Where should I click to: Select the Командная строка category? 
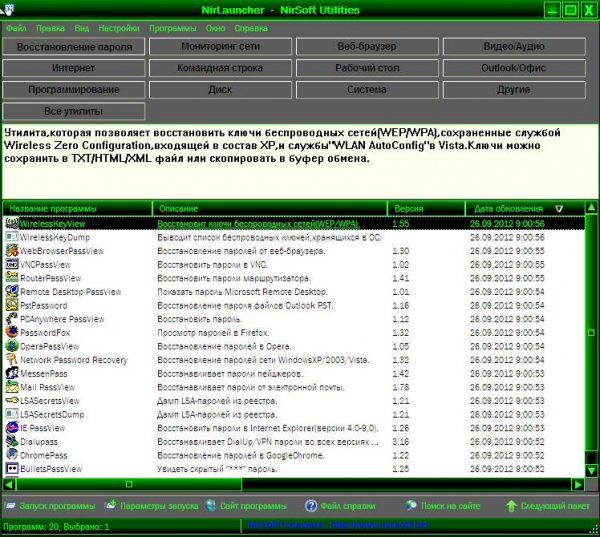point(220,68)
